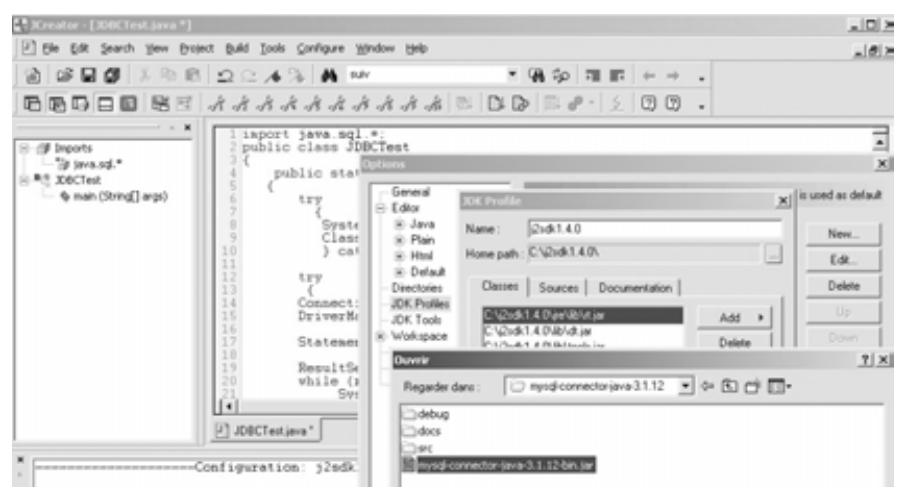Select JDK Profiles in Options tree
The image size is (907, 494).
click(419, 304)
